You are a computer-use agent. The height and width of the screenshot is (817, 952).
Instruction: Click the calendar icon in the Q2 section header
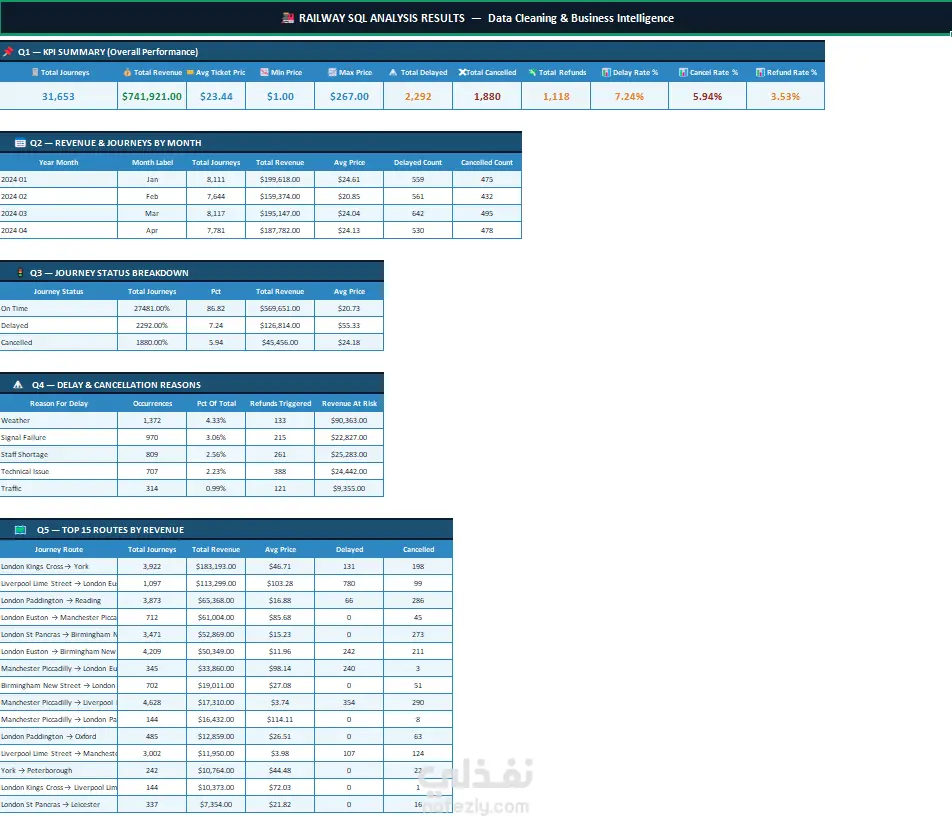click(x=20, y=143)
